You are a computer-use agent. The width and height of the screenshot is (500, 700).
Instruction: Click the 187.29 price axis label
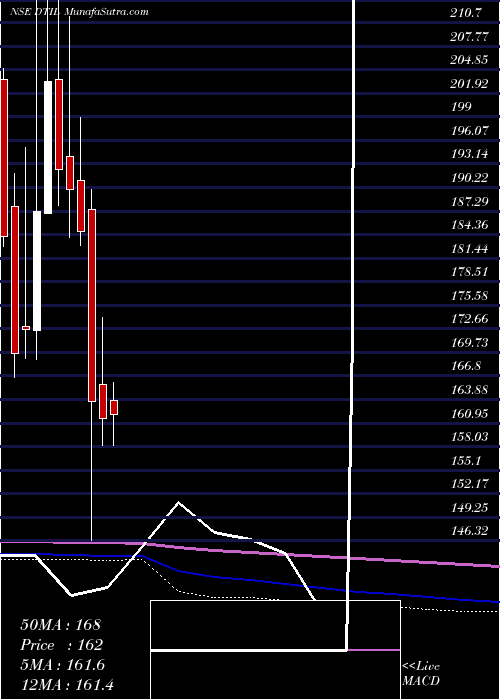point(469,202)
